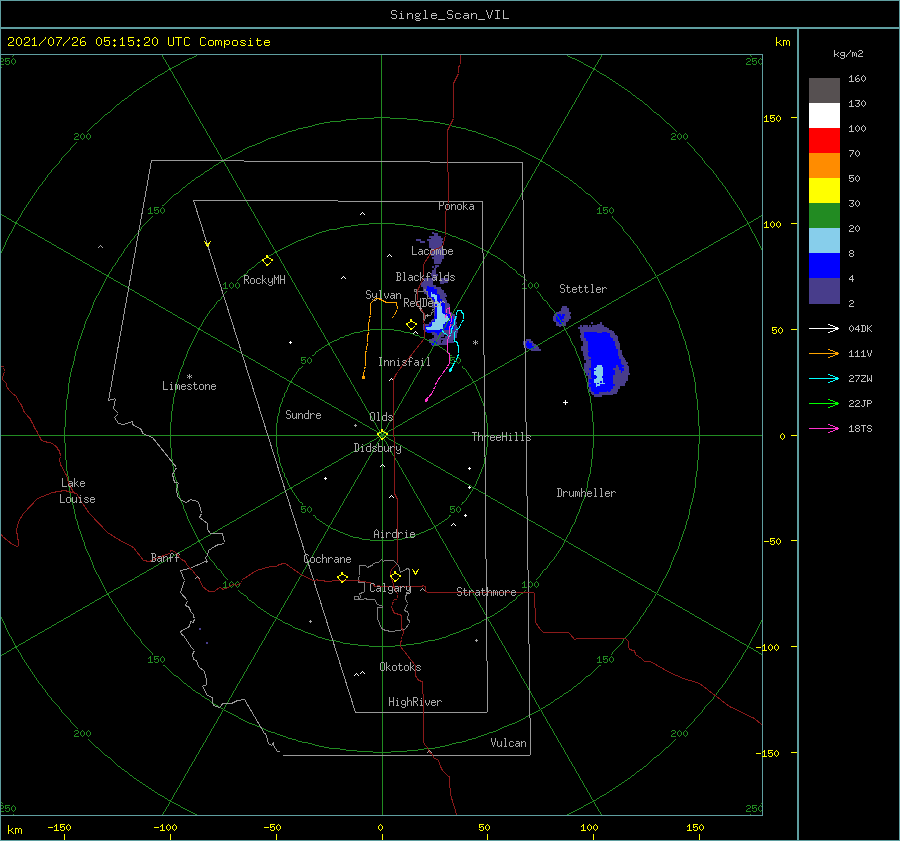Click the kg/m2 units label
900x841 pixels.
[x=848, y=54]
